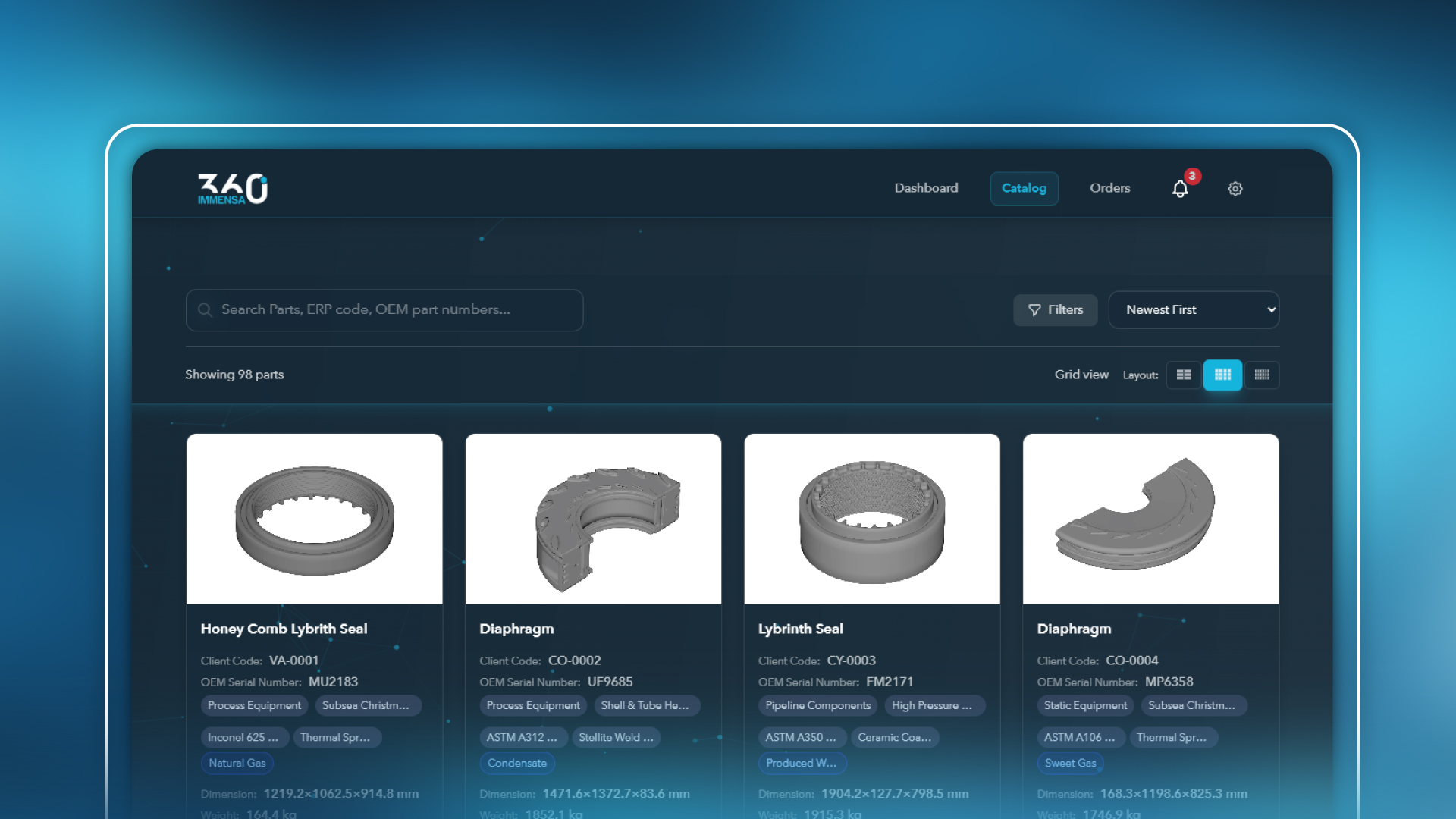
Task: Open the Filters button
Action: point(1055,310)
